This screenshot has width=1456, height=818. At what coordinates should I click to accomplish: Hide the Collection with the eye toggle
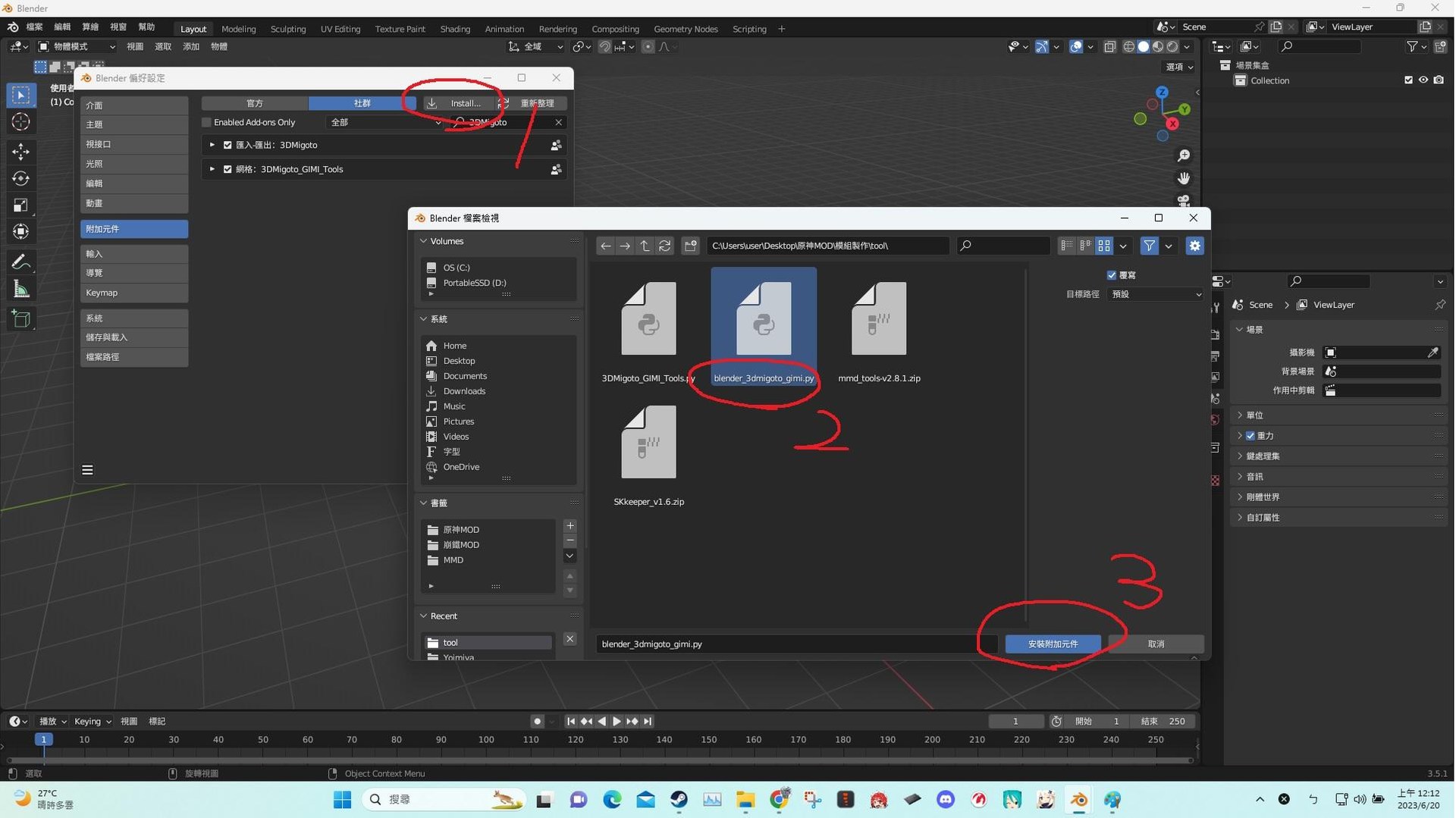(x=1424, y=80)
